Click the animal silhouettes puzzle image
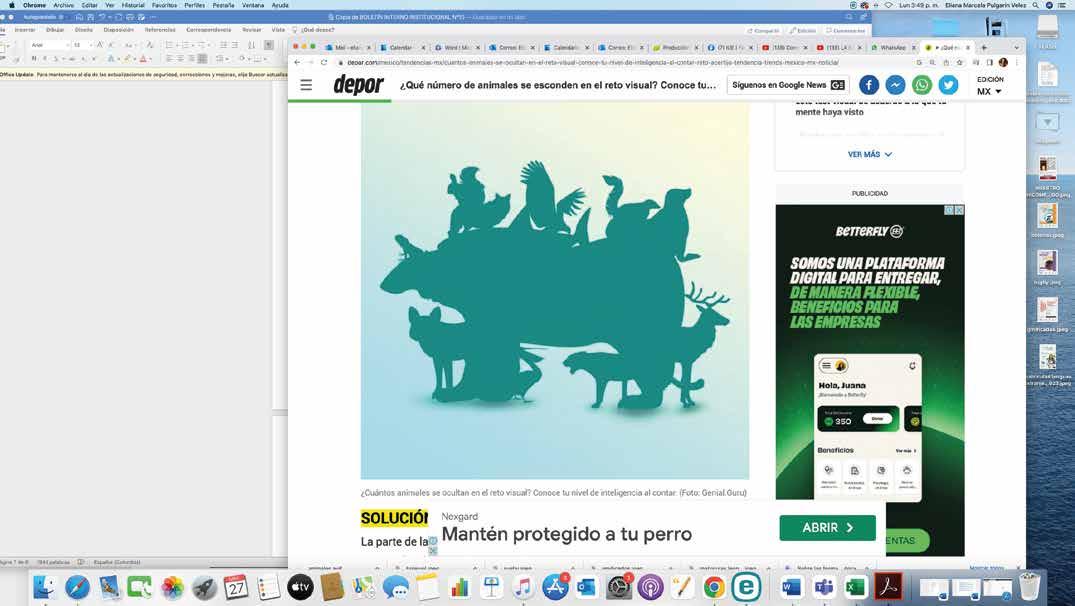Screen dimensions: 1075x606 click(x=555, y=291)
